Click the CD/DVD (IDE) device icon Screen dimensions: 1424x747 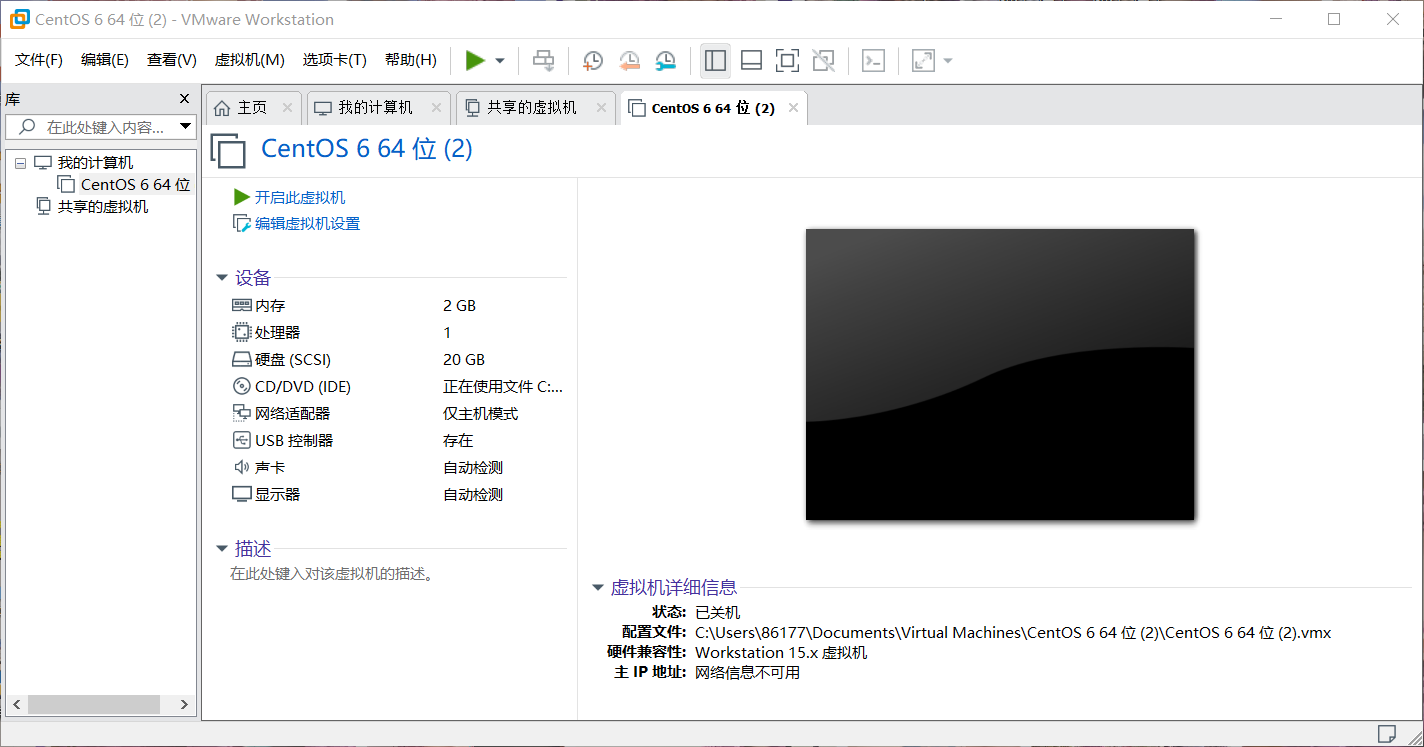pos(241,386)
